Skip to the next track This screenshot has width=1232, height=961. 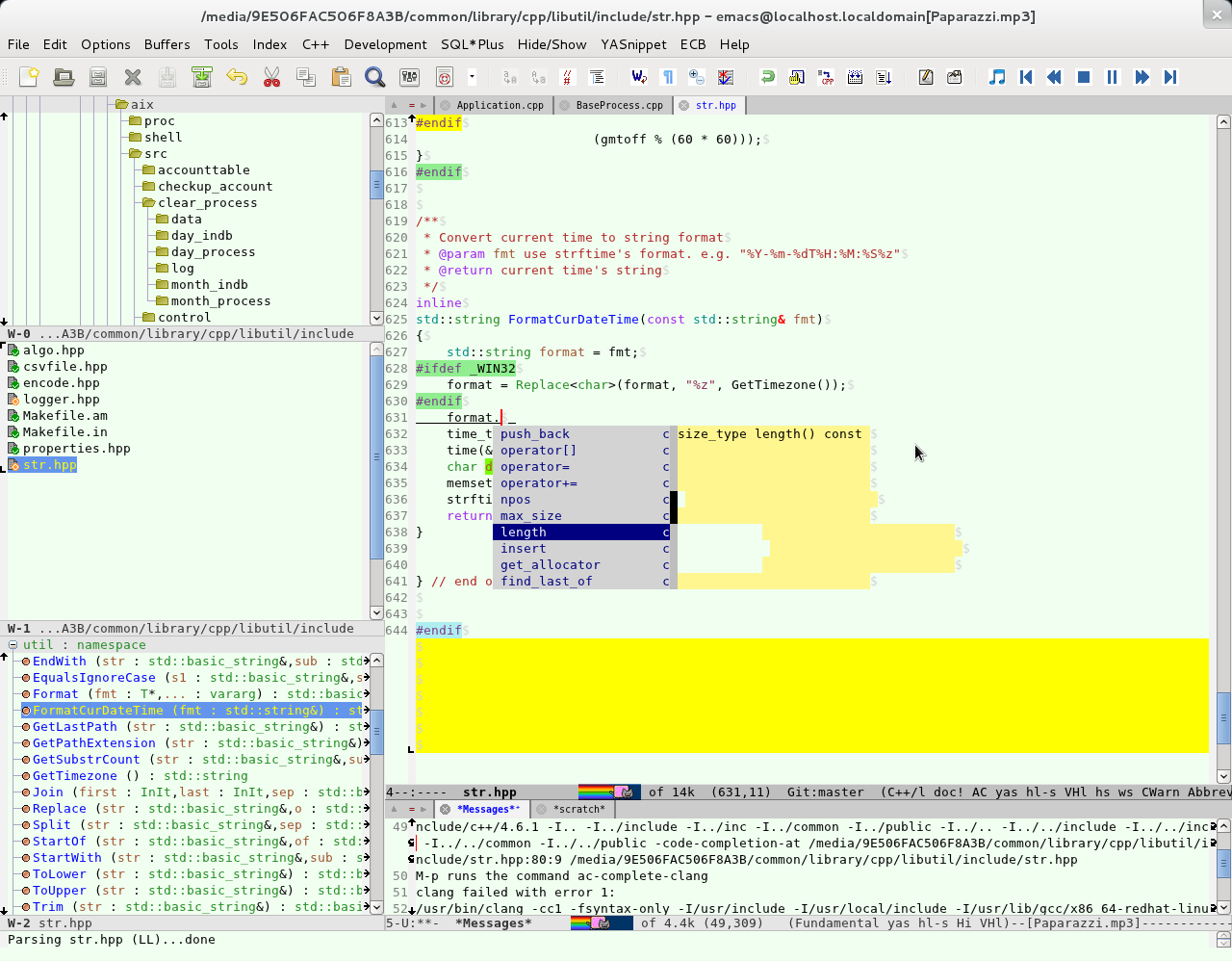1170,77
